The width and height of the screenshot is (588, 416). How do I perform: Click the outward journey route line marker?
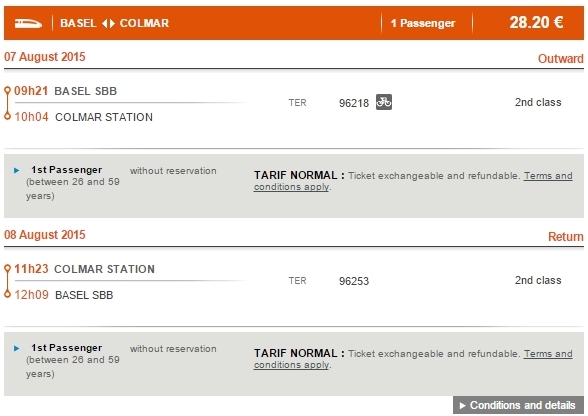7,103
